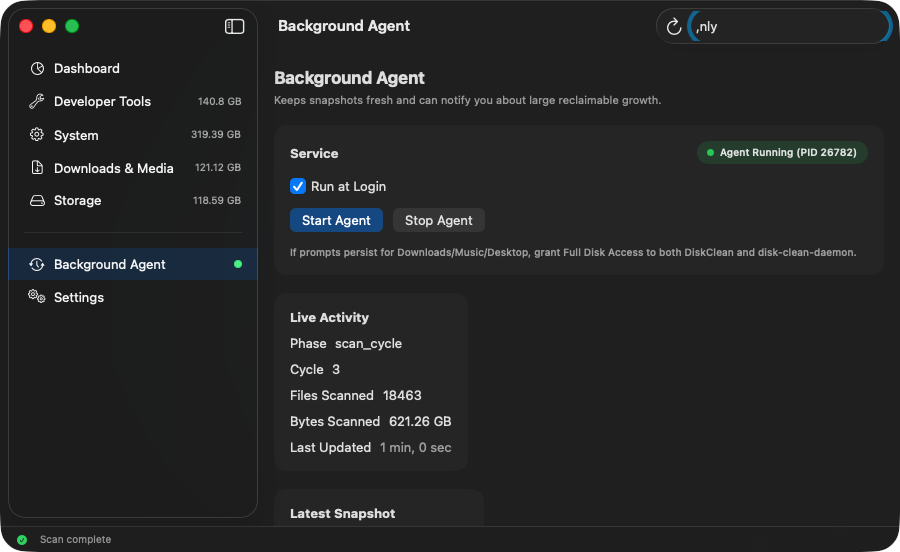Image resolution: width=900 pixels, height=552 pixels.
Task: Click the Agent Running PID 26782 badge
Action: (782, 153)
